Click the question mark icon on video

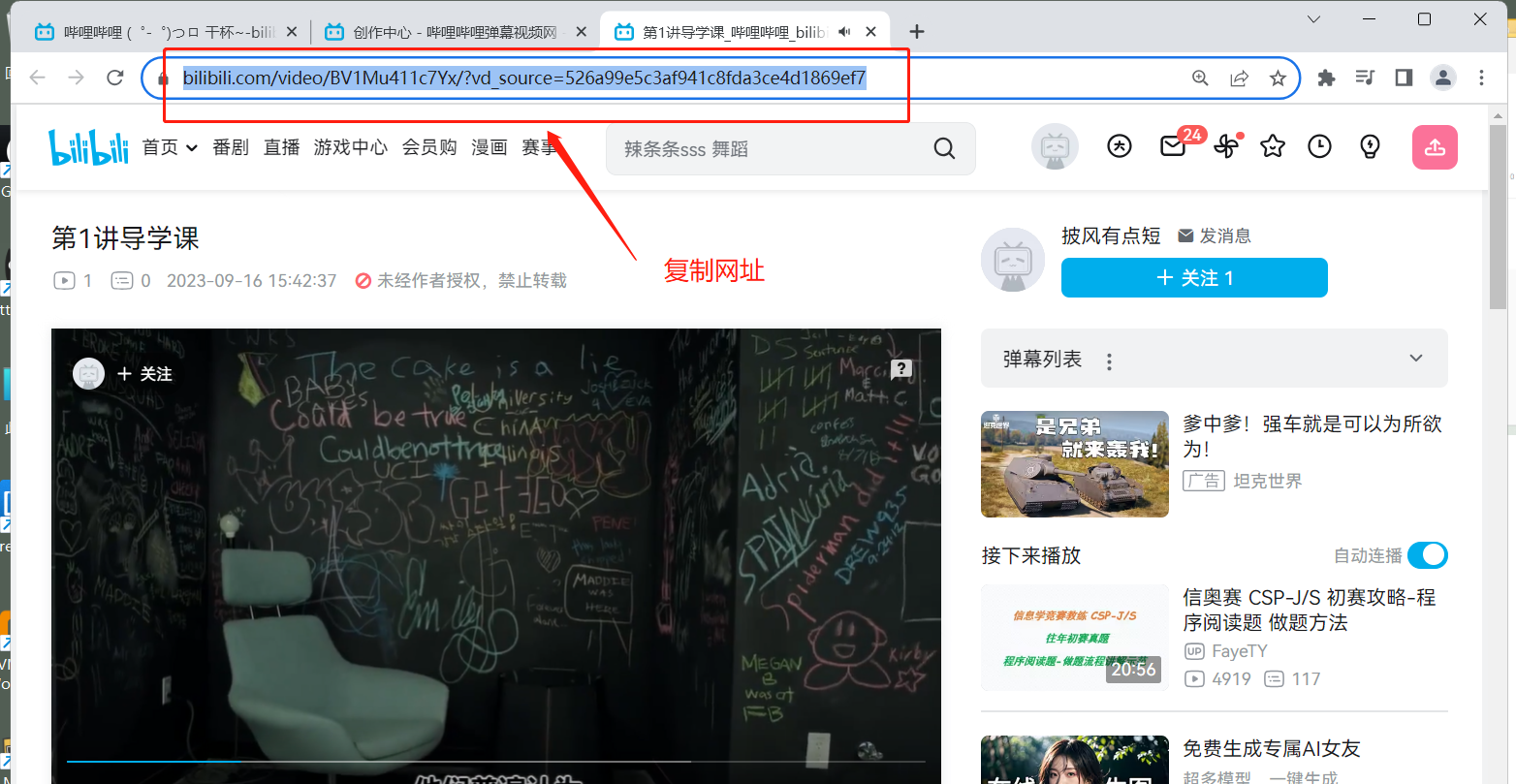(901, 368)
